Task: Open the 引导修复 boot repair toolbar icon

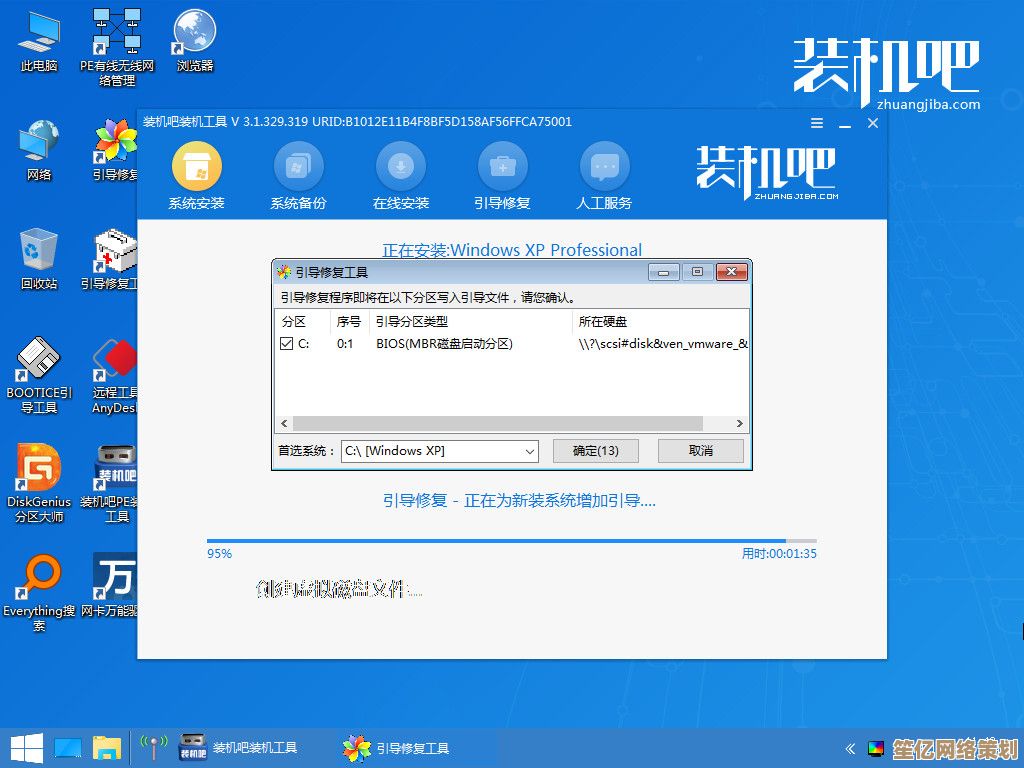Action: (x=502, y=166)
